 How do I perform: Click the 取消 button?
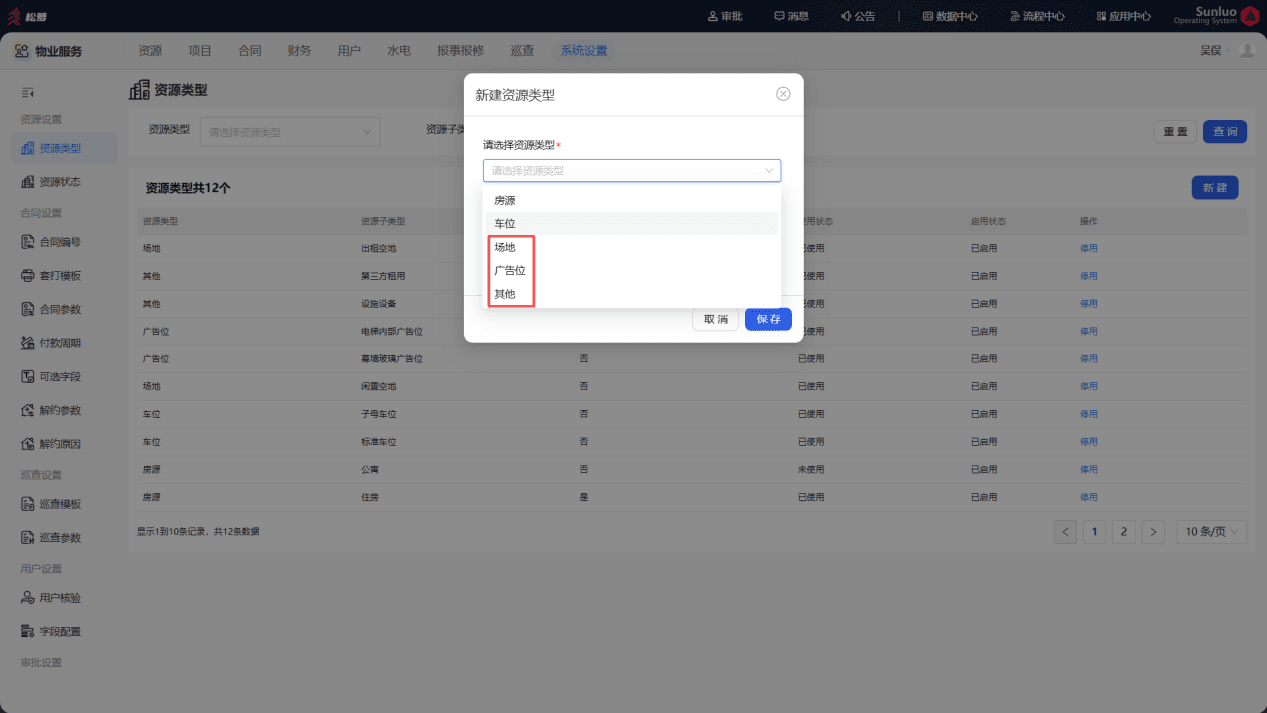(x=715, y=319)
